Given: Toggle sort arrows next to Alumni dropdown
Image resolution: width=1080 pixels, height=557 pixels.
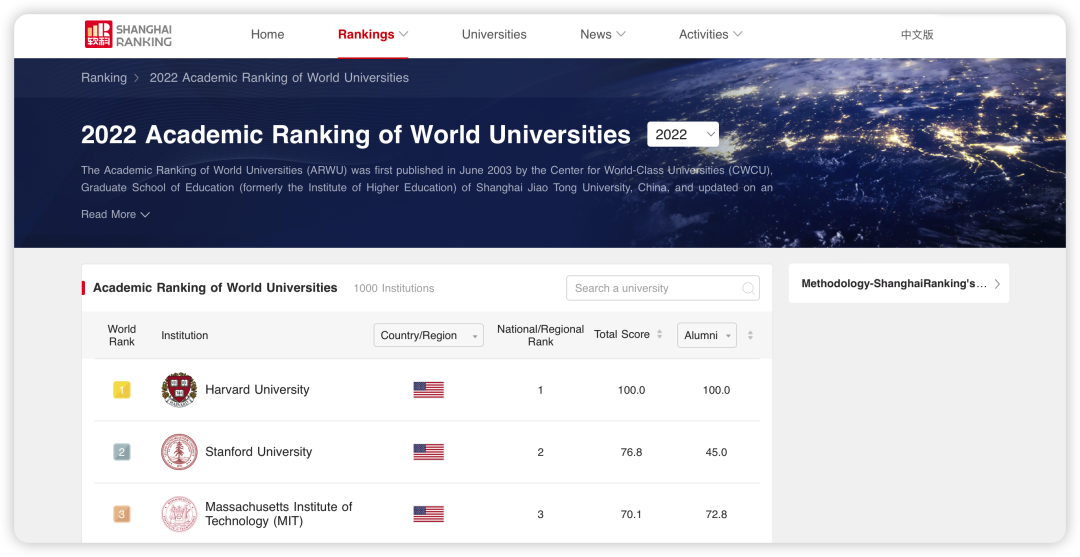Looking at the screenshot, I should point(751,336).
